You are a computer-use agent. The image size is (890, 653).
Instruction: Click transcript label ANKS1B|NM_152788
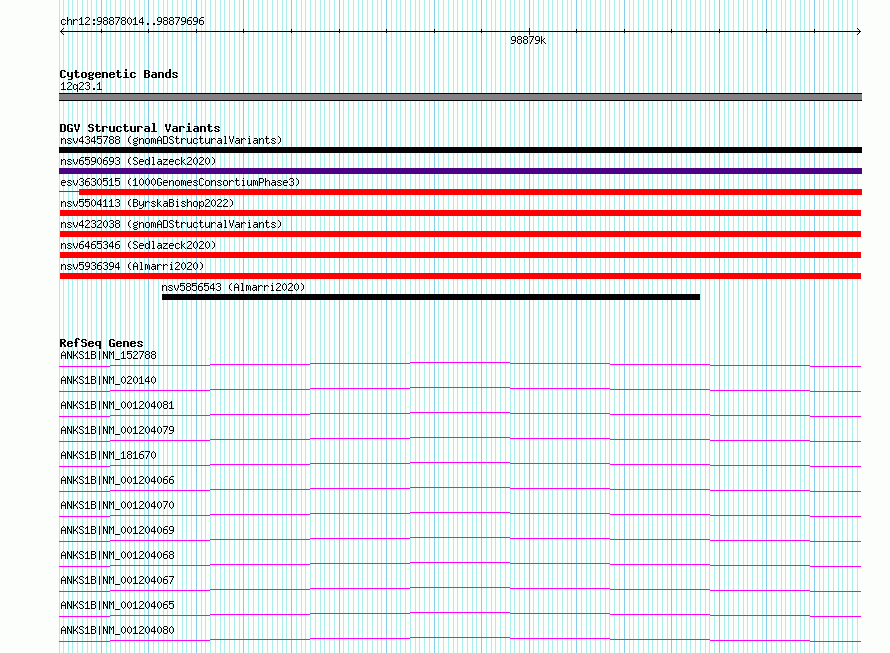(108, 355)
